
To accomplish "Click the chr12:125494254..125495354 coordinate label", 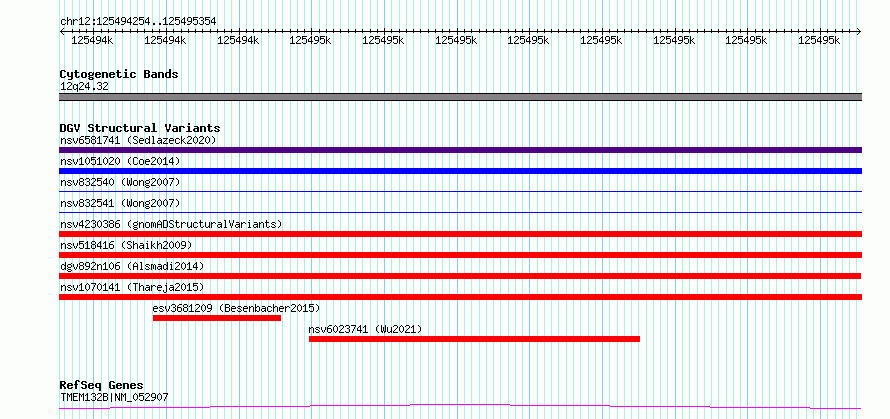I will click(x=138, y=21).
